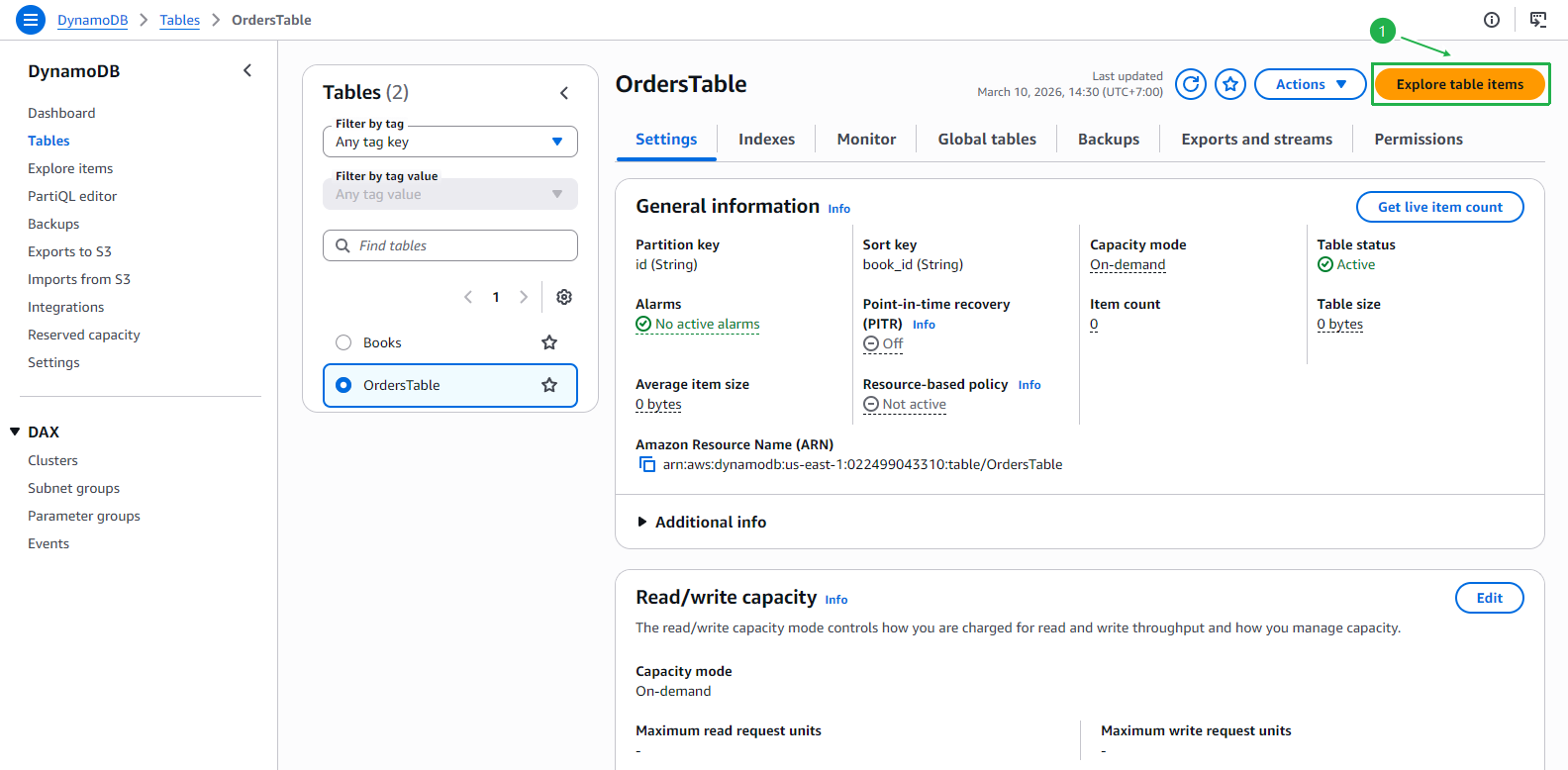Copy the table ARN
1568x770 pixels.
(647, 464)
